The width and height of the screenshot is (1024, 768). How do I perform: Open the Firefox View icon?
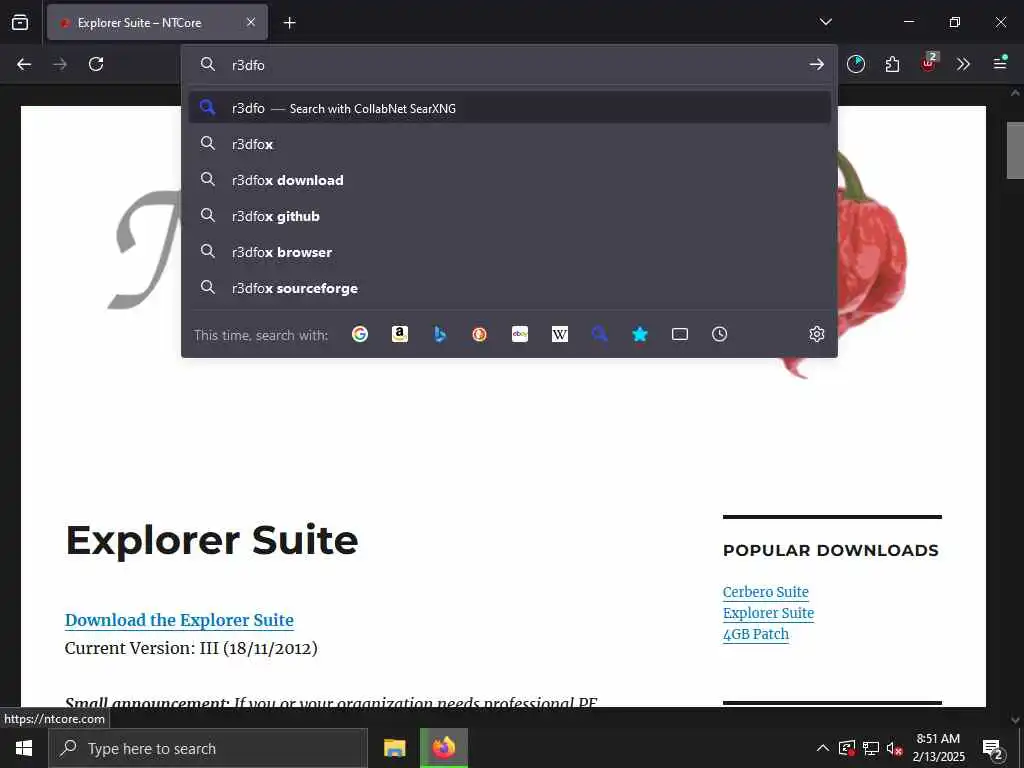tap(20, 22)
